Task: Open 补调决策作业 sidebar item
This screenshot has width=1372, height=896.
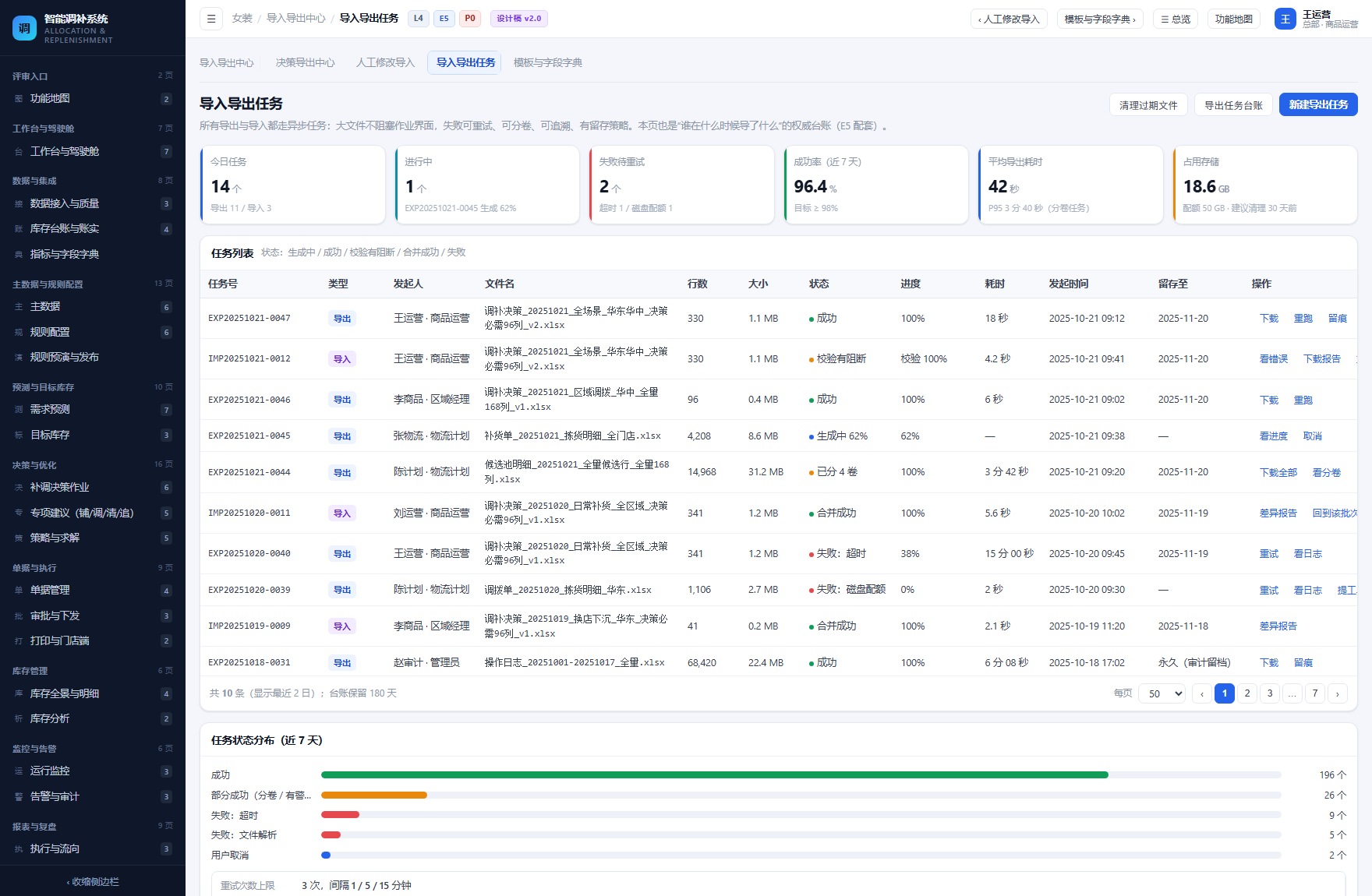Action: pyautogui.click(x=93, y=488)
